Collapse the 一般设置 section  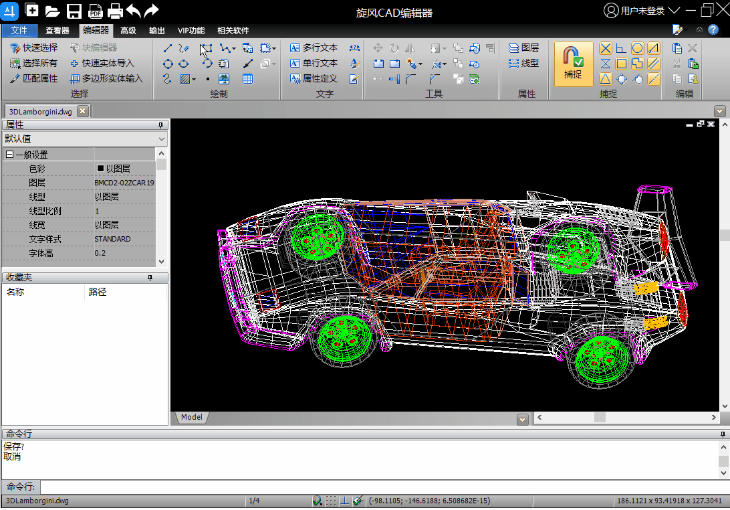pos(10,155)
